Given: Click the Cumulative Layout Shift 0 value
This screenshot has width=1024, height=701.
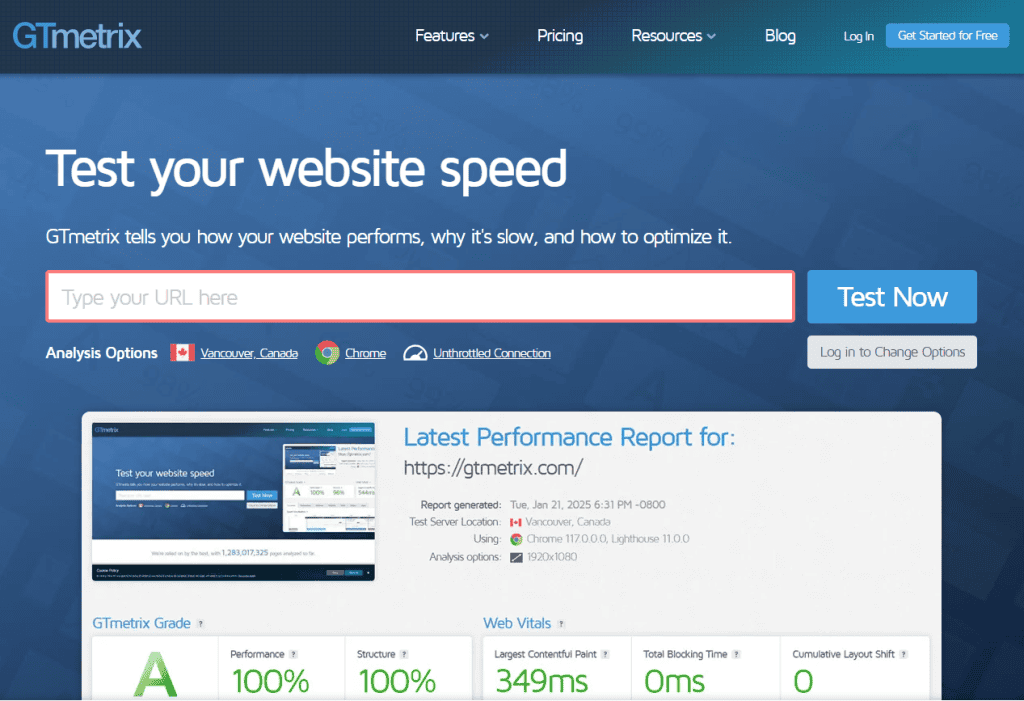Looking at the screenshot, I should coord(803,681).
